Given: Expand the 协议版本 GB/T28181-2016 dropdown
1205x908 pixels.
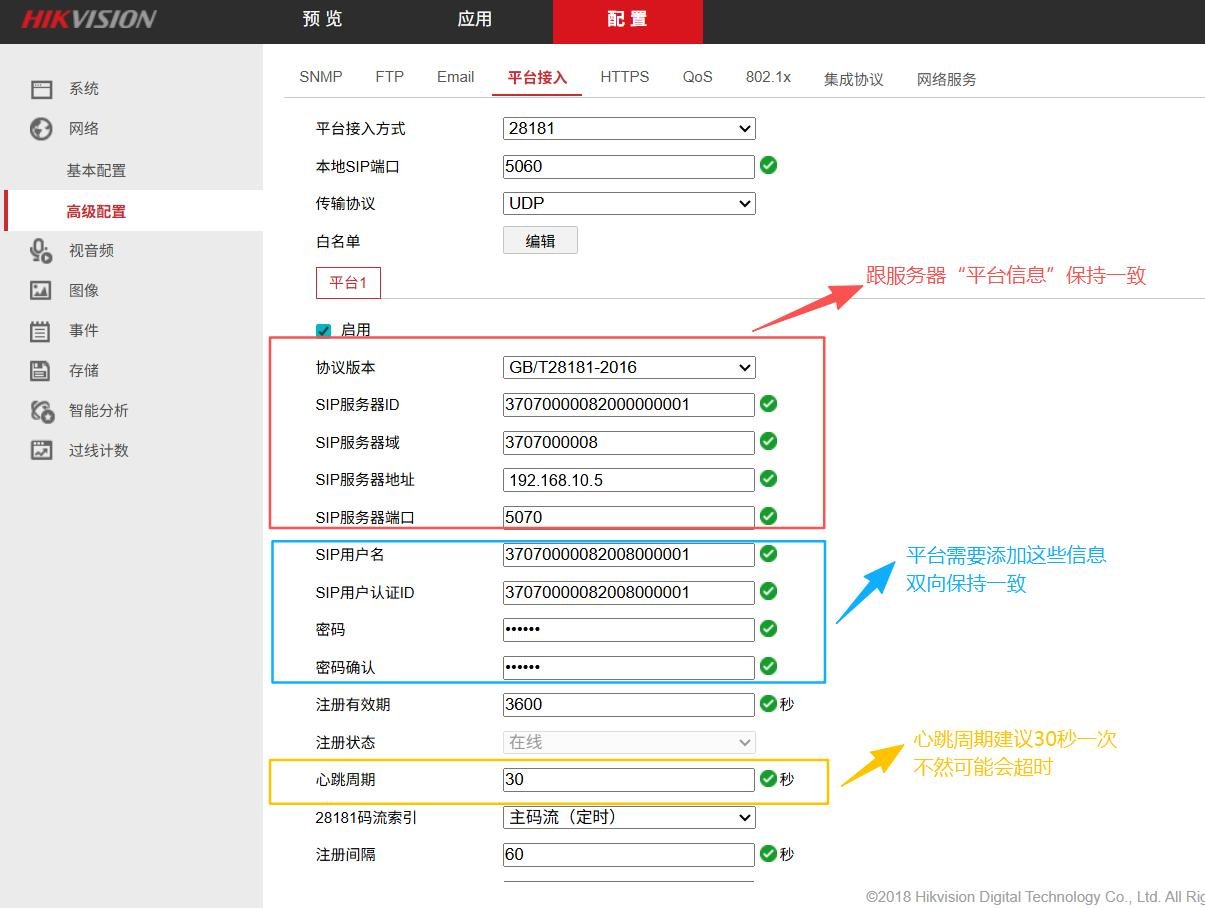Looking at the screenshot, I should click(629, 367).
